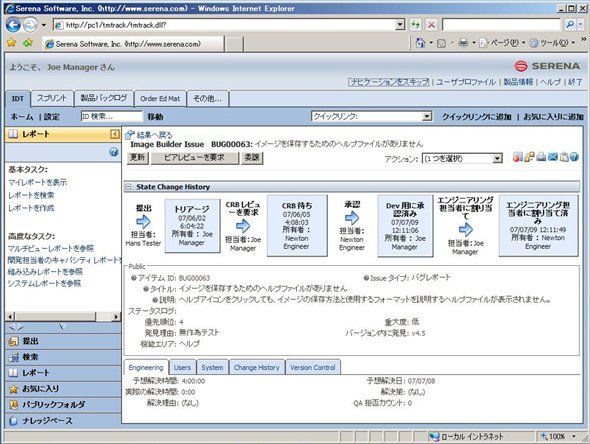
Task: Click the red circle icon beside Action dropdown
Action: pos(518,157)
